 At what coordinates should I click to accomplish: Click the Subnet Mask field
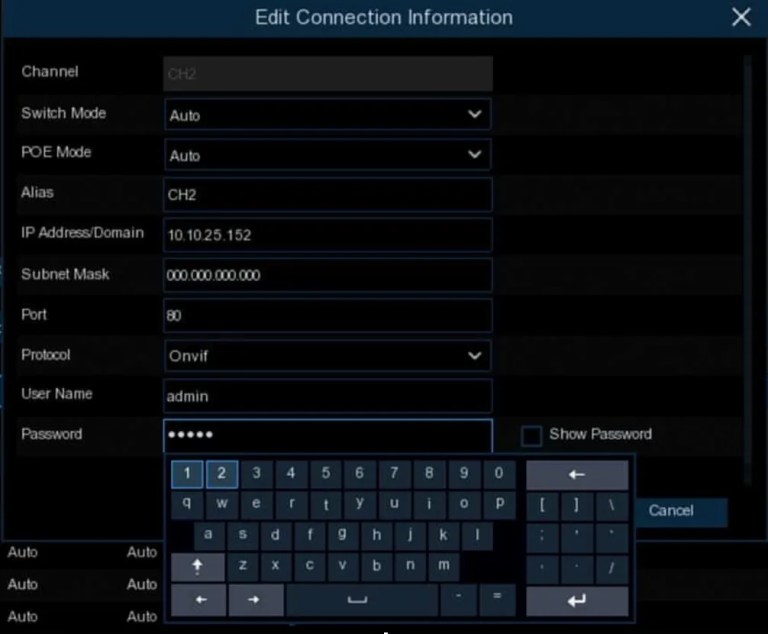coord(327,275)
